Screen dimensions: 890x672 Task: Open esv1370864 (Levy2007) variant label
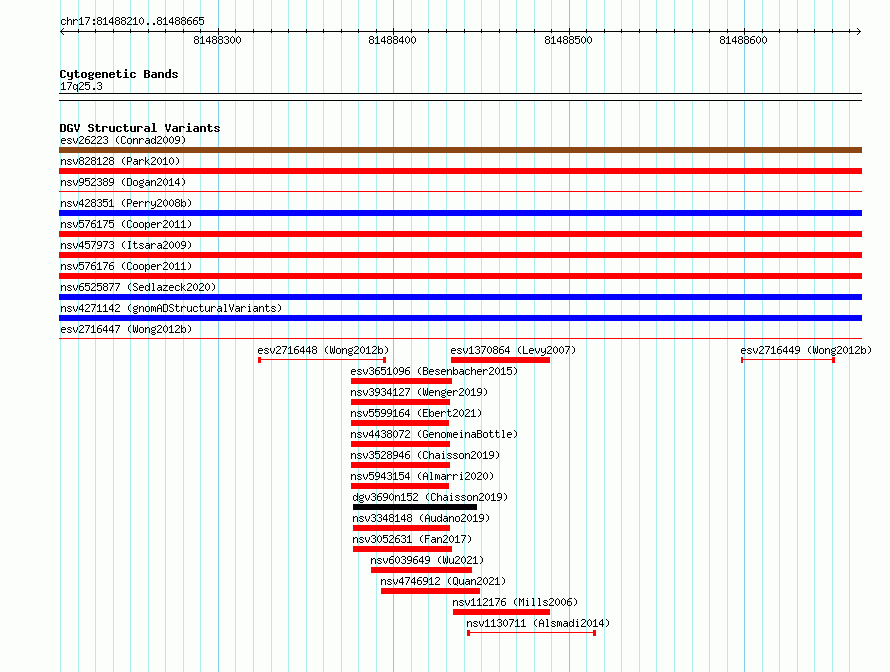(513, 350)
